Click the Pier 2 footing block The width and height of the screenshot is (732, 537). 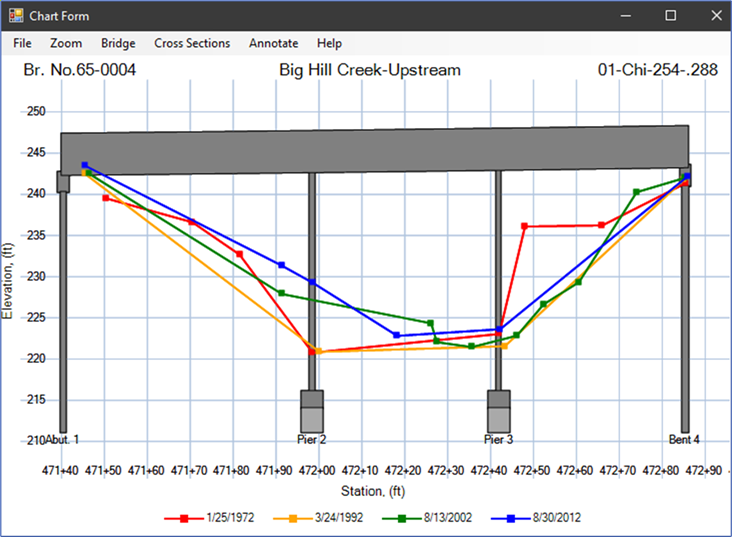point(313,411)
